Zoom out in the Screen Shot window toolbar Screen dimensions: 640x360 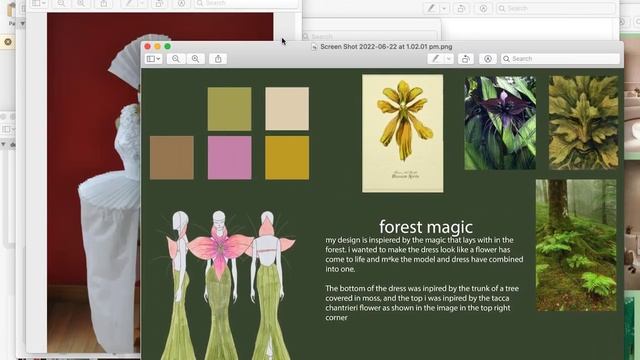point(176,59)
